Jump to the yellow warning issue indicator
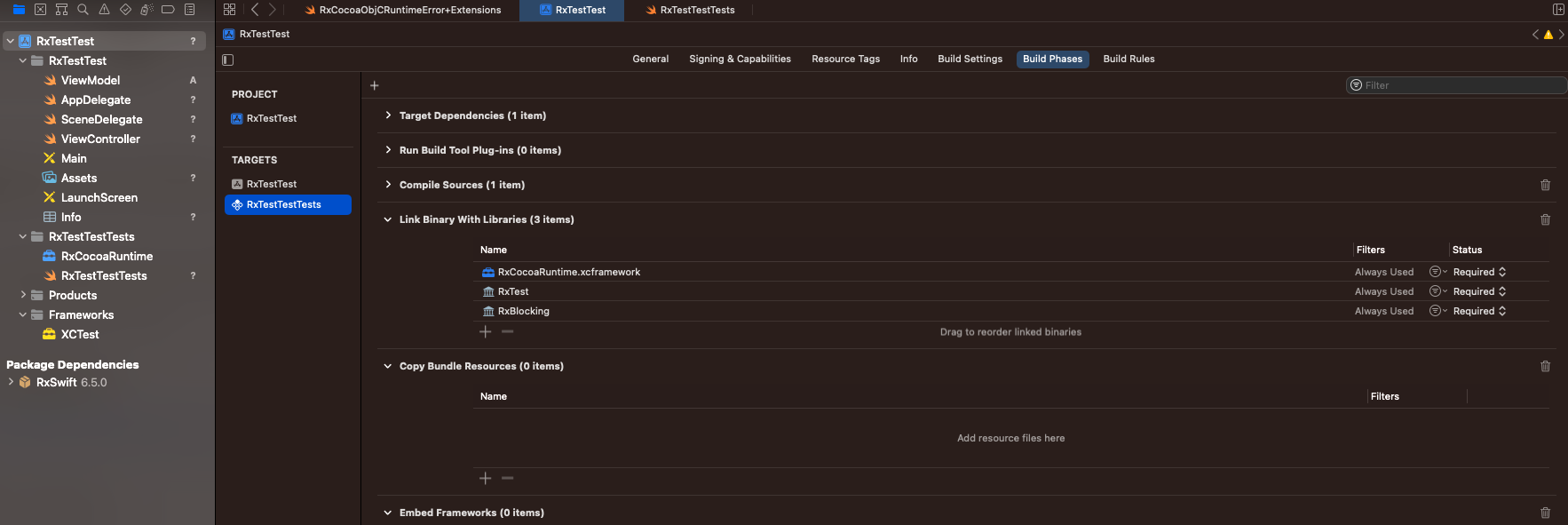Screen dimensions: 1568x525 (x=1548, y=35)
